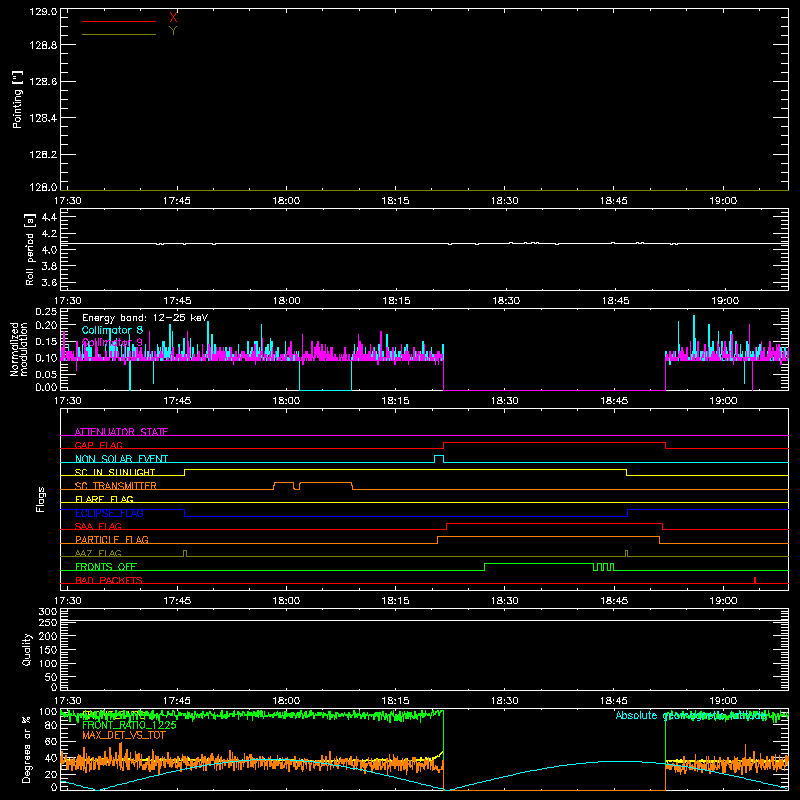
Task: Click the Normalized modulation axis title
Action: coord(19,349)
